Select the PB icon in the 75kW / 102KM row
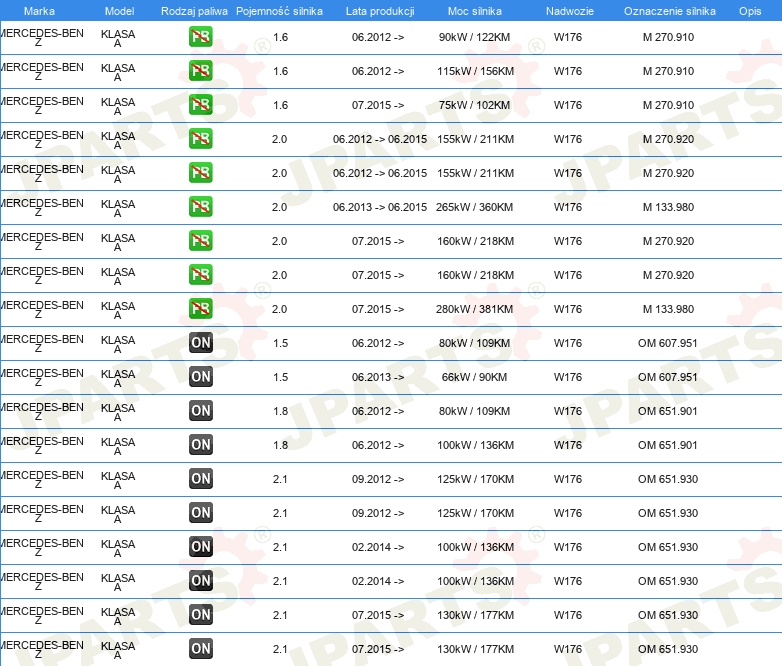 200,106
